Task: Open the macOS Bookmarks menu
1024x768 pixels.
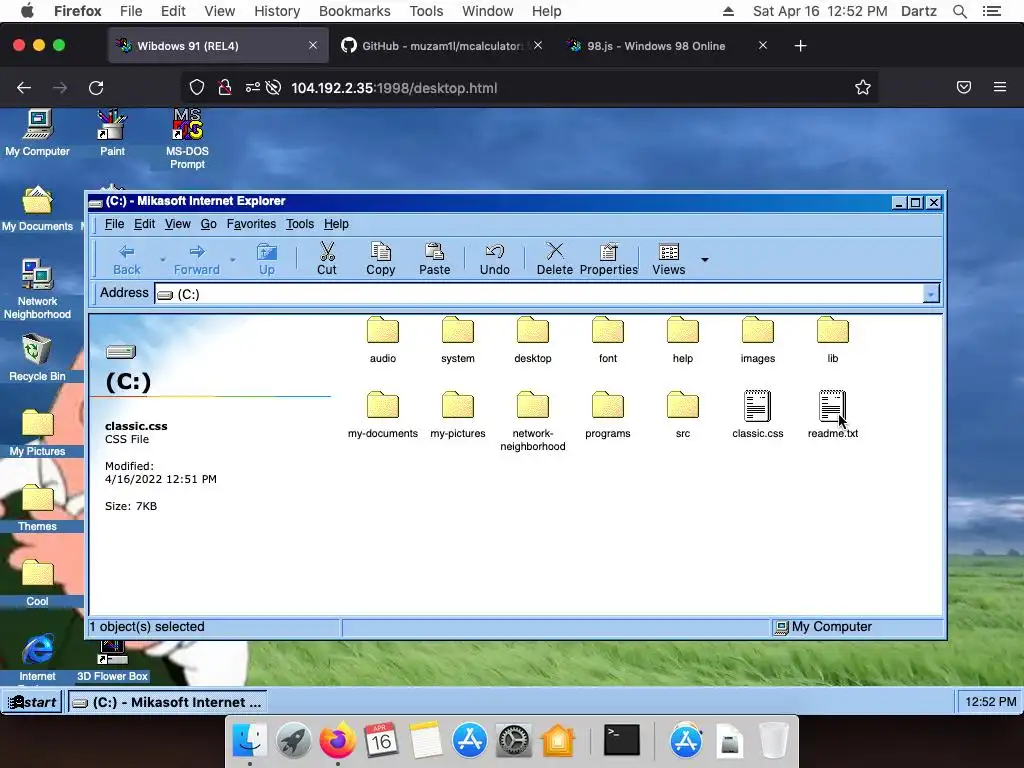Action: click(x=355, y=11)
